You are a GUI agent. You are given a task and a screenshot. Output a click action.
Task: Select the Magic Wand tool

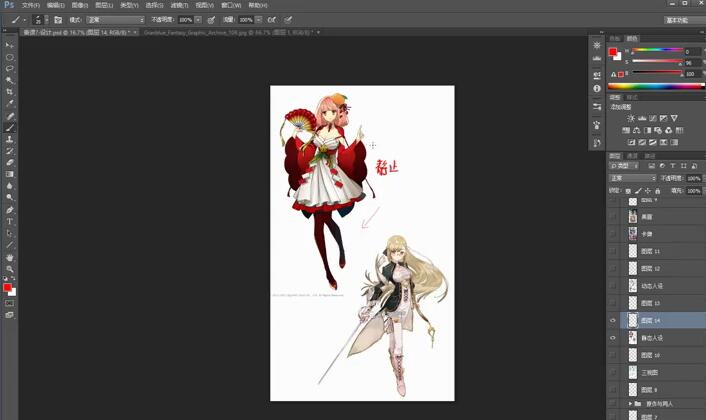pos(9,81)
